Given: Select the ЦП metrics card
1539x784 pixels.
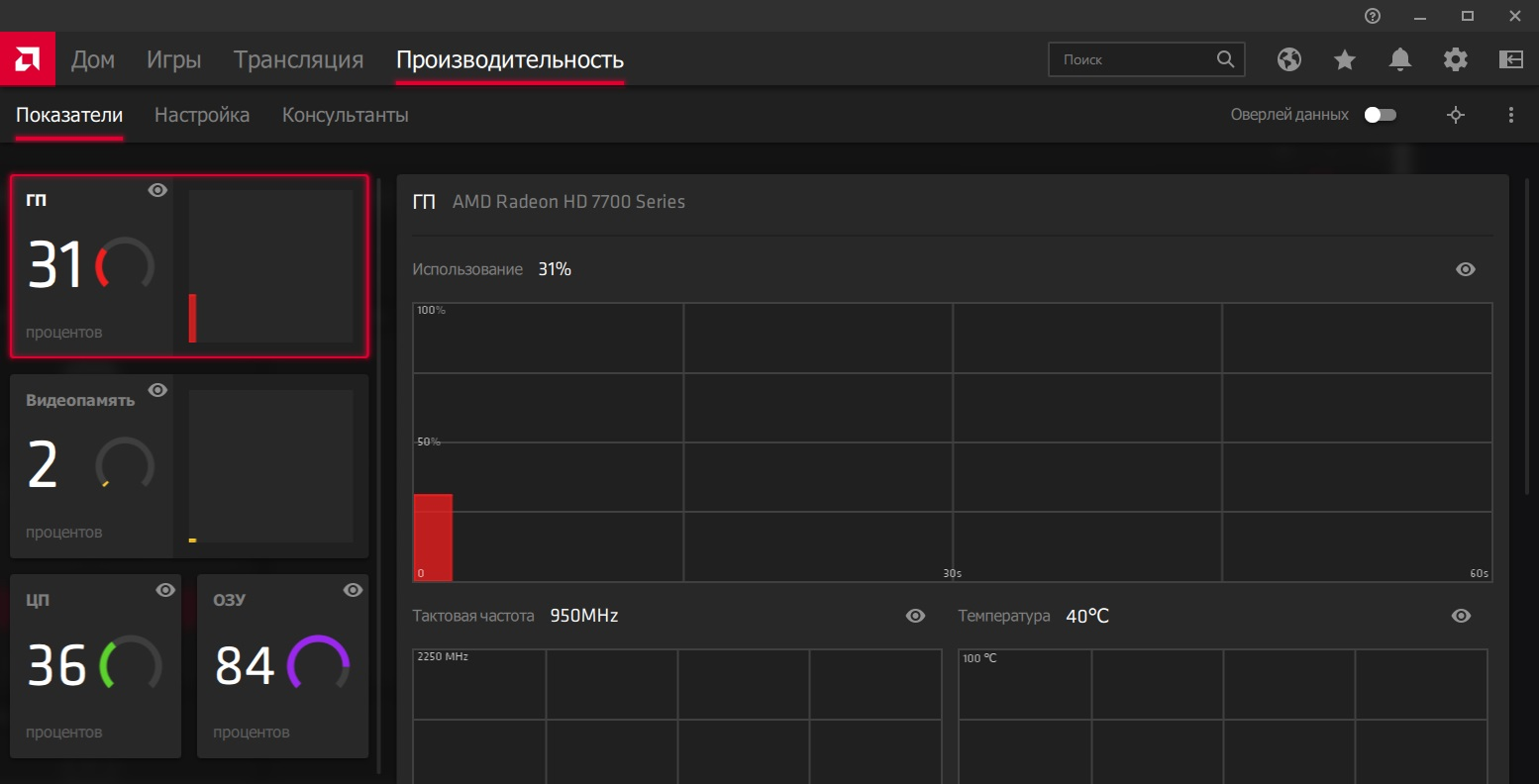Looking at the screenshot, I should [x=96, y=666].
